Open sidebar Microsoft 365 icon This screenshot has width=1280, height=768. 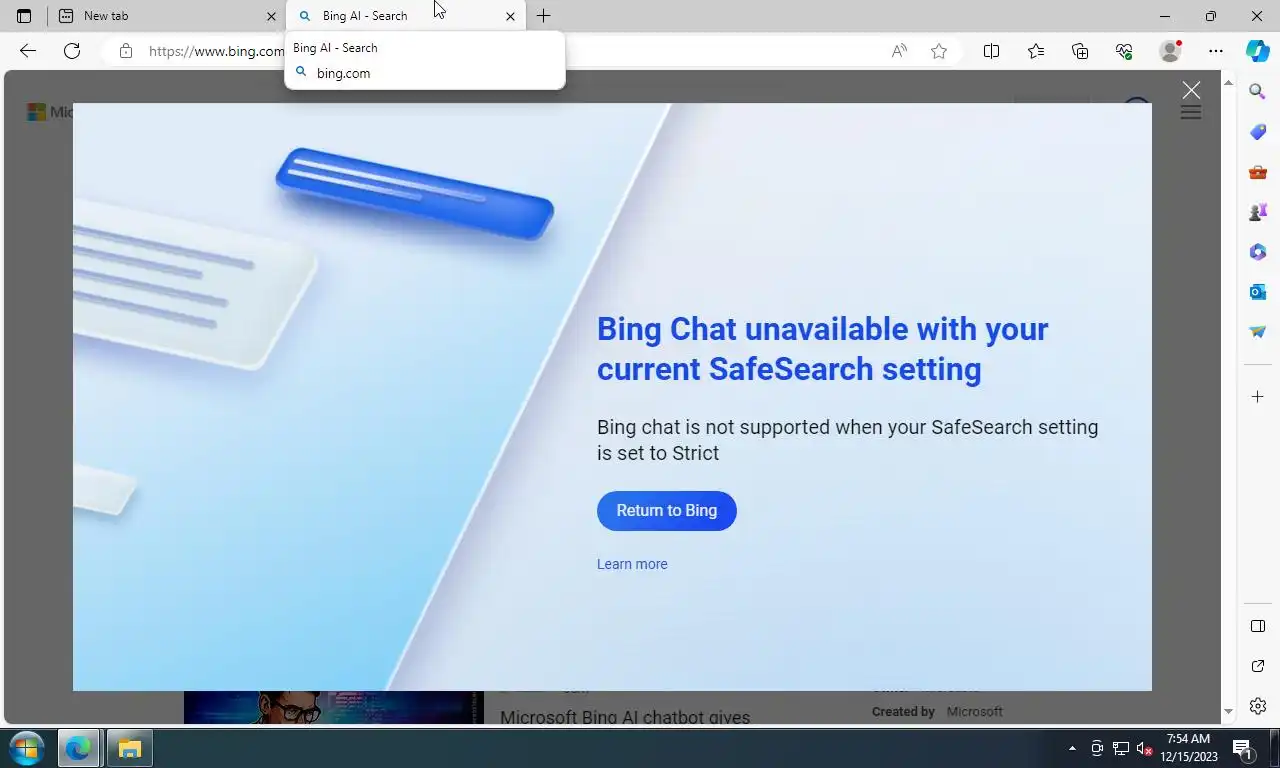1258,252
